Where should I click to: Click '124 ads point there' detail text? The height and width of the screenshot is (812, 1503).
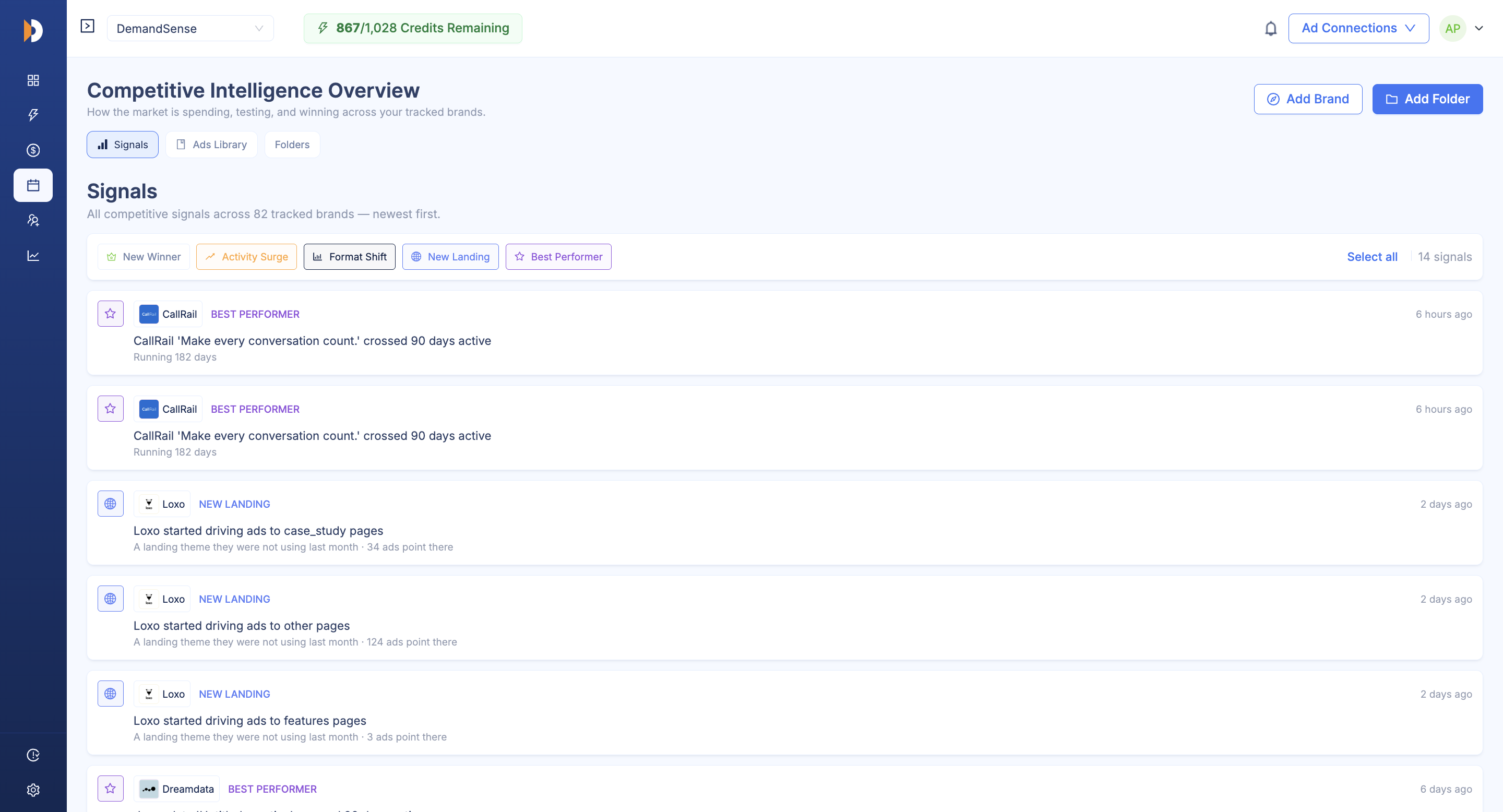[412, 642]
